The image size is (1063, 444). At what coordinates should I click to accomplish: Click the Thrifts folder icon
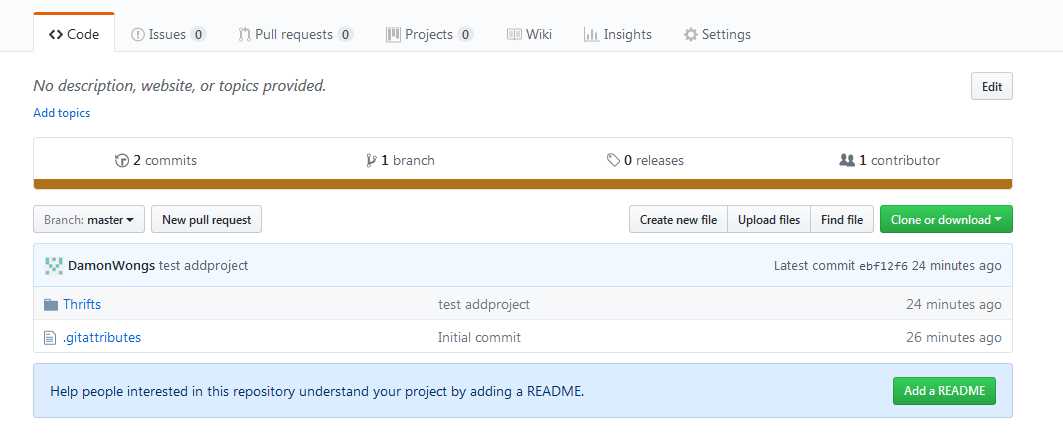(x=51, y=305)
